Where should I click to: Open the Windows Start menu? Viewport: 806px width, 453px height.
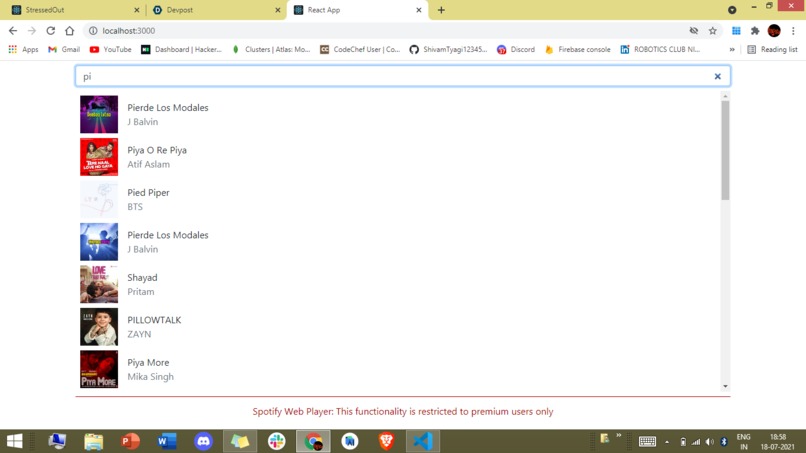click(14, 441)
